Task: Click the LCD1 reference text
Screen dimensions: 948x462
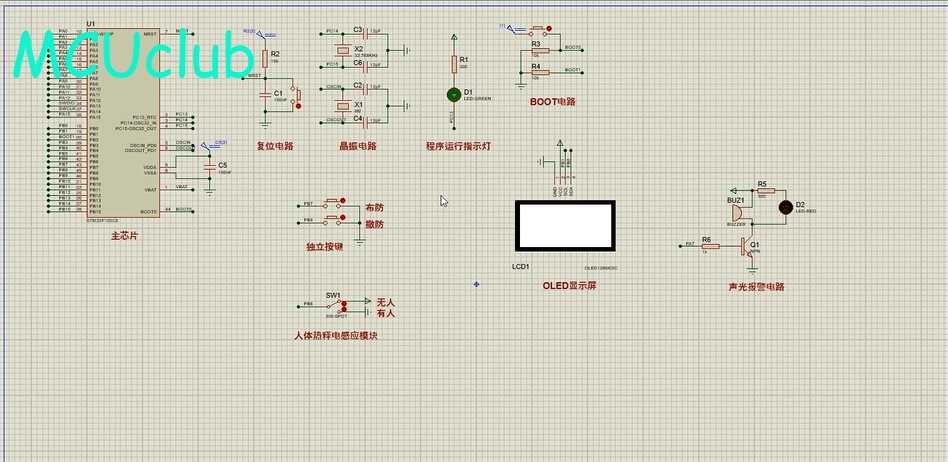Action: click(x=521, y=267)
